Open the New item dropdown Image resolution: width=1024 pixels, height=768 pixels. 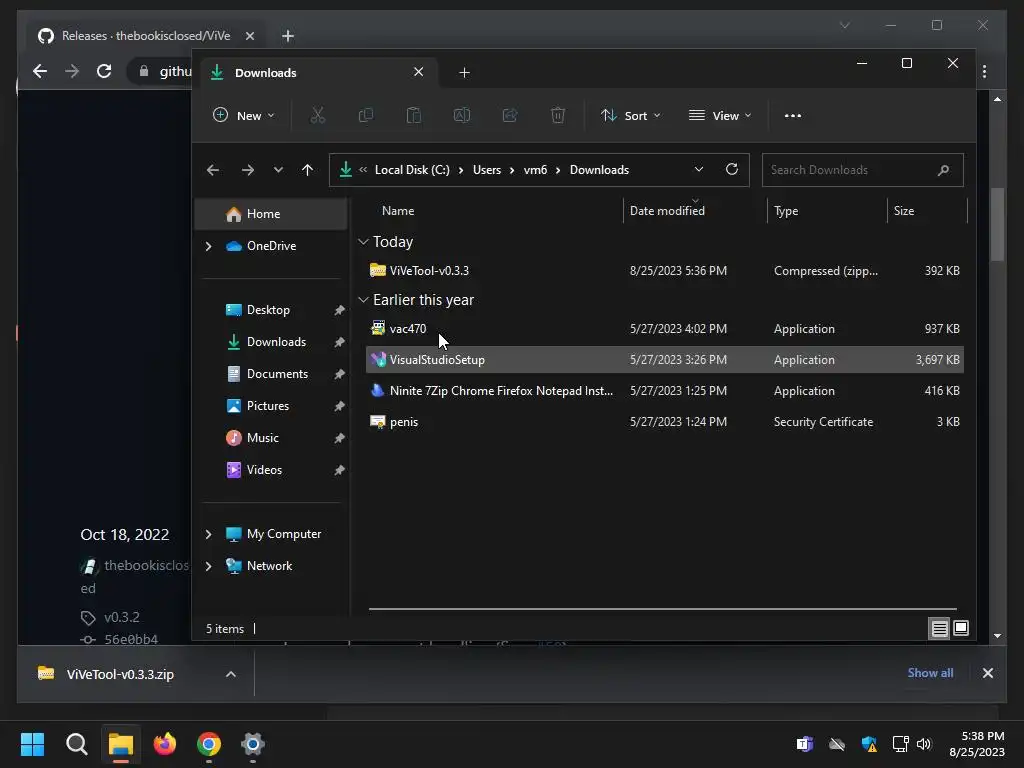(x=244, y=116)
